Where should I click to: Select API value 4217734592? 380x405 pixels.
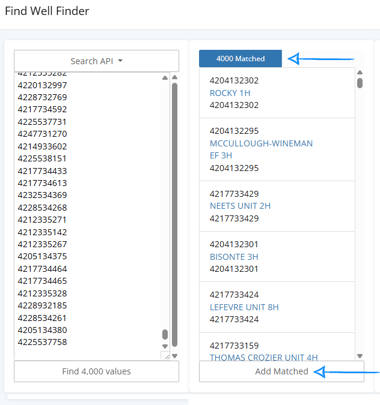coord(42,109)
